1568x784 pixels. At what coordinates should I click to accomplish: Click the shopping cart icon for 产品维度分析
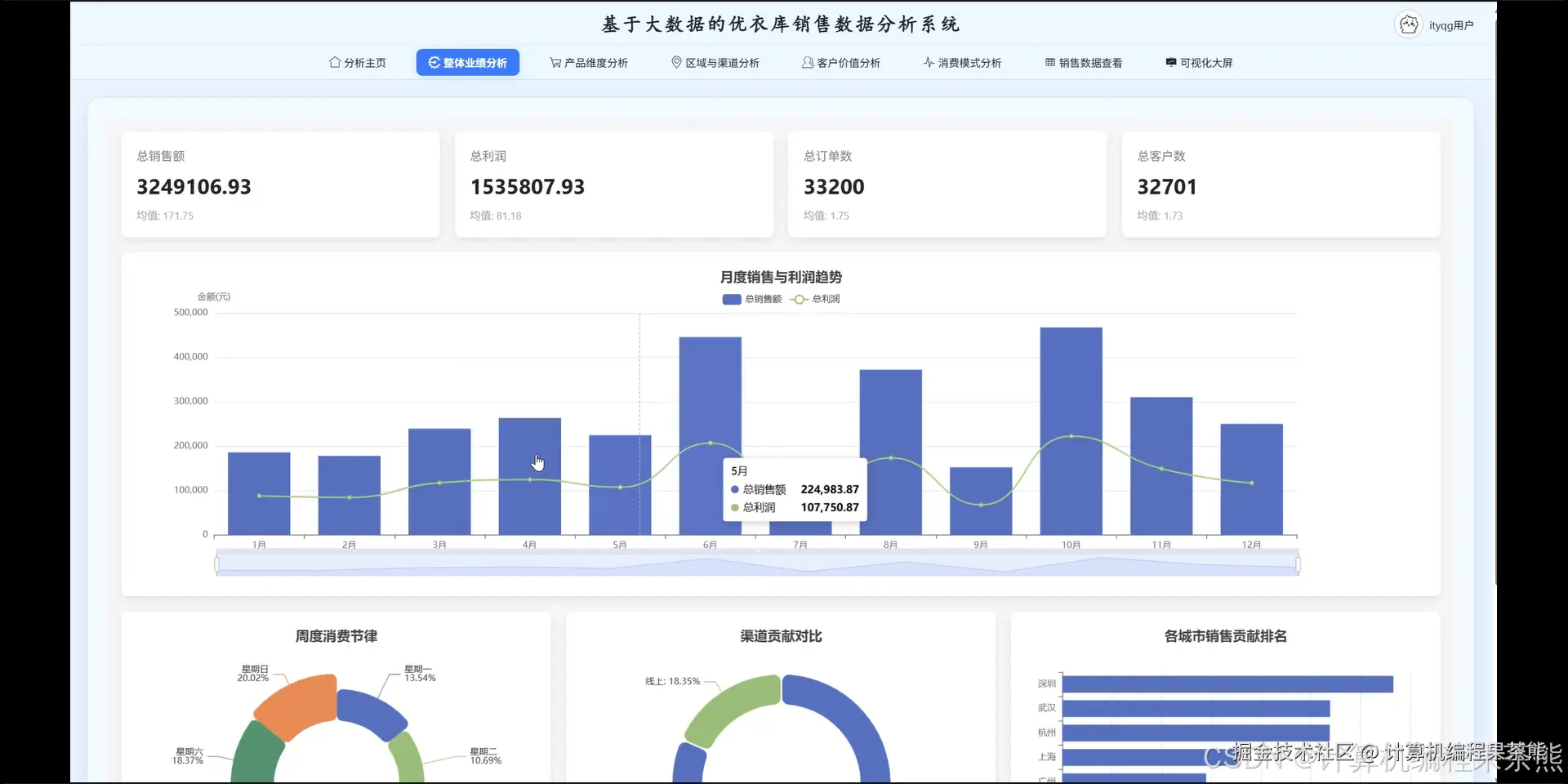coord(555,63)
